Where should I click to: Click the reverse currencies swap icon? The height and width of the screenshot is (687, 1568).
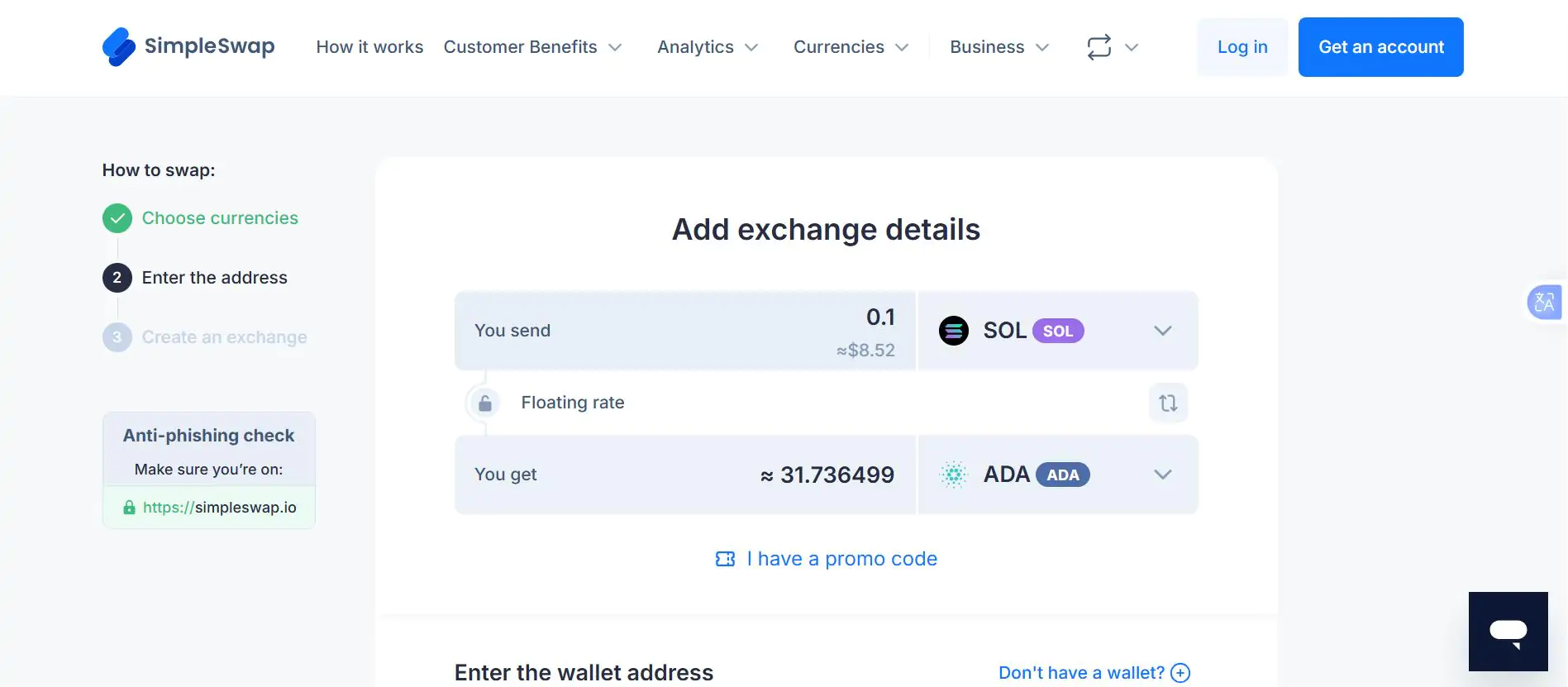(1167, 403)
